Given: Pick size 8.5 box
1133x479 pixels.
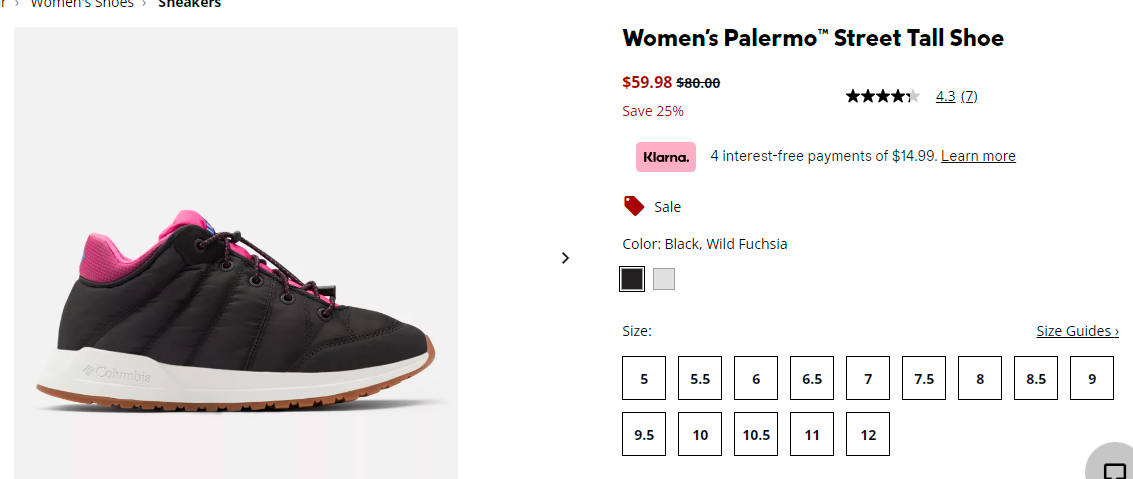Looking at the screenshot, I should point(1036,378).
